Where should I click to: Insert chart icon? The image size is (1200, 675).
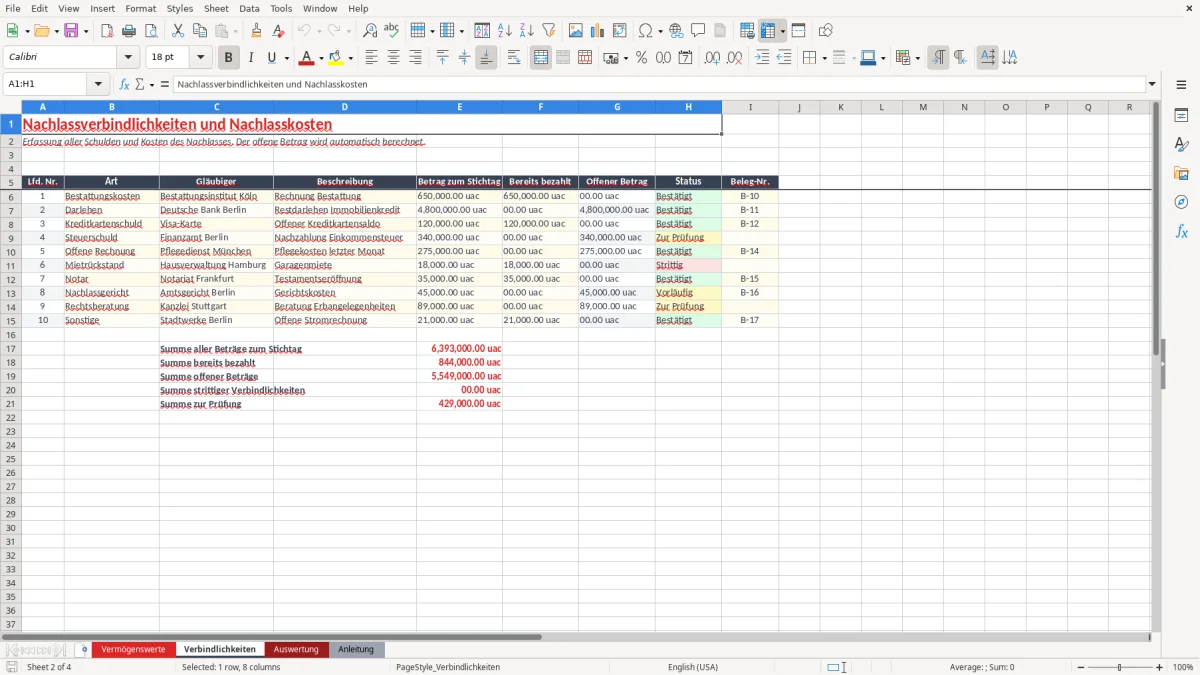(598, 31)
